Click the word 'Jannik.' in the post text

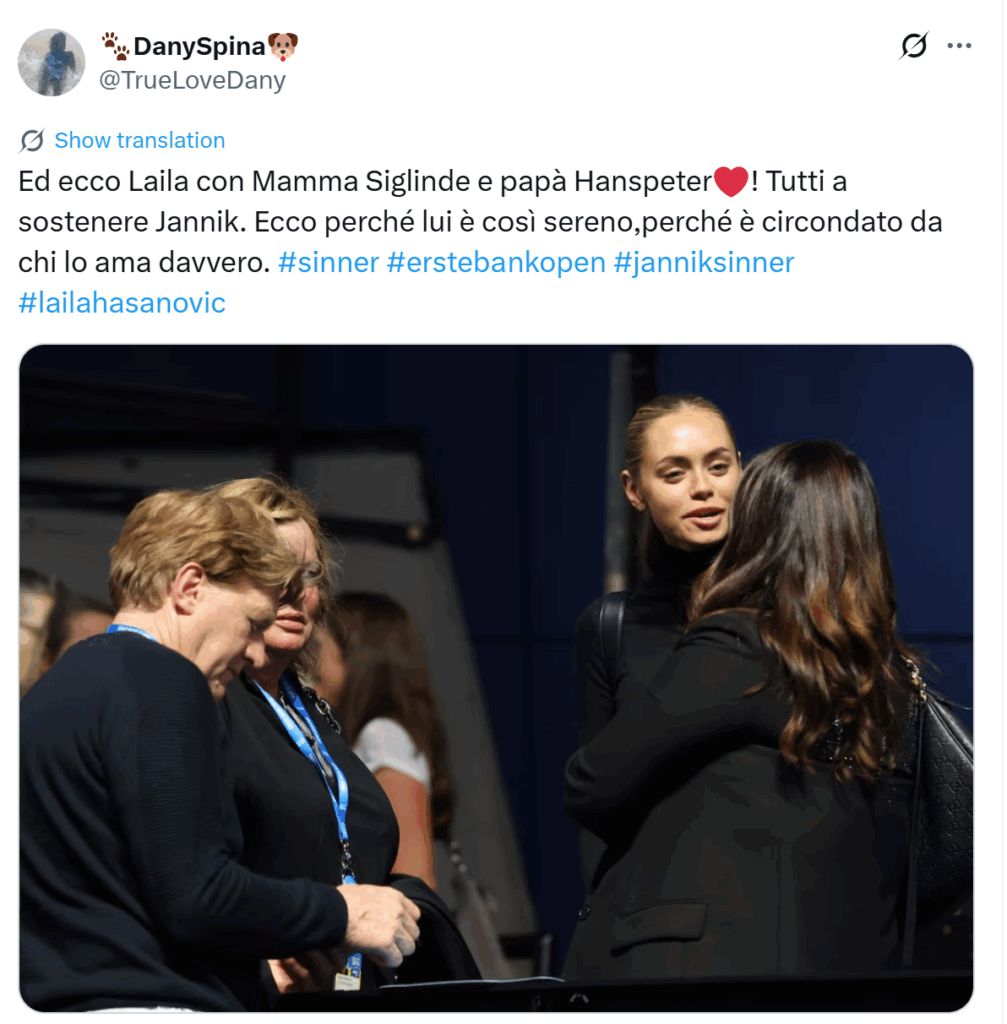point(200,222)
